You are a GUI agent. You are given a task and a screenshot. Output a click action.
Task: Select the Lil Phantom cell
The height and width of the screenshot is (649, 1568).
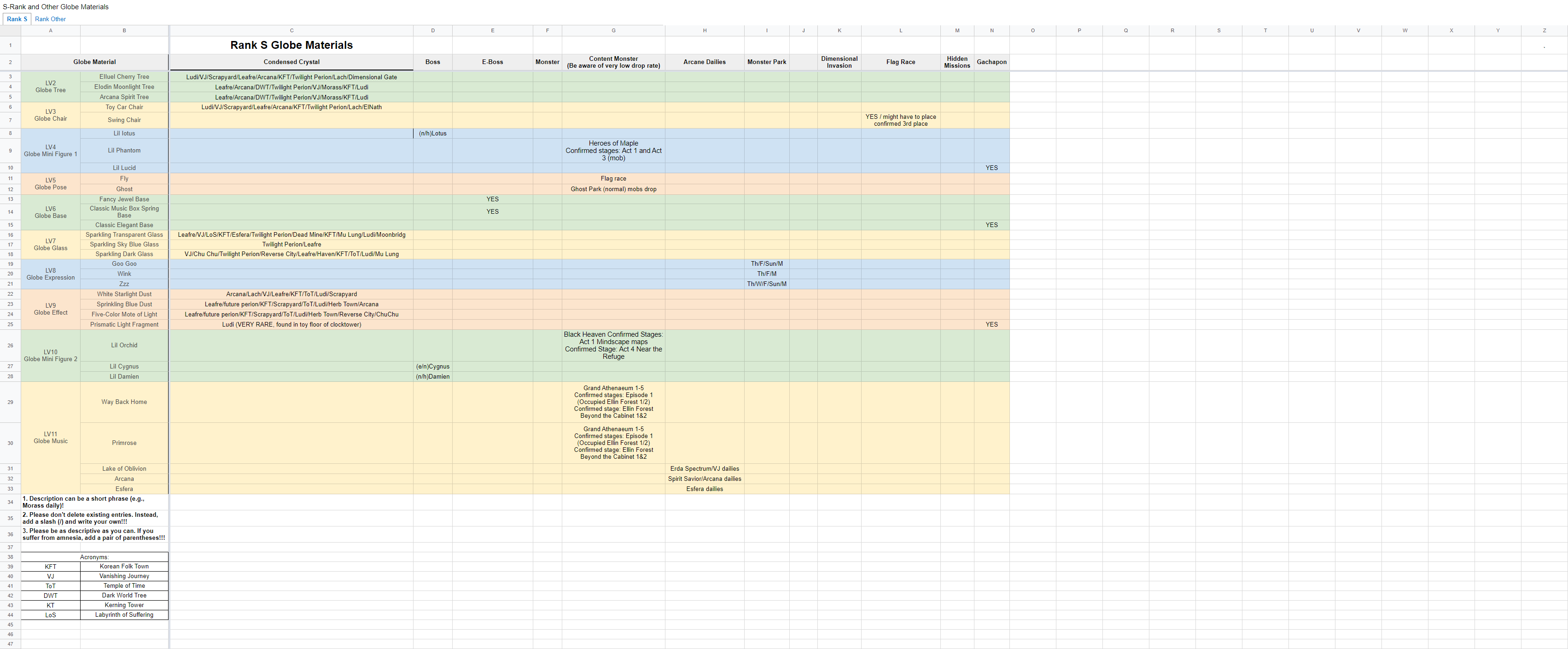point(124,150)
